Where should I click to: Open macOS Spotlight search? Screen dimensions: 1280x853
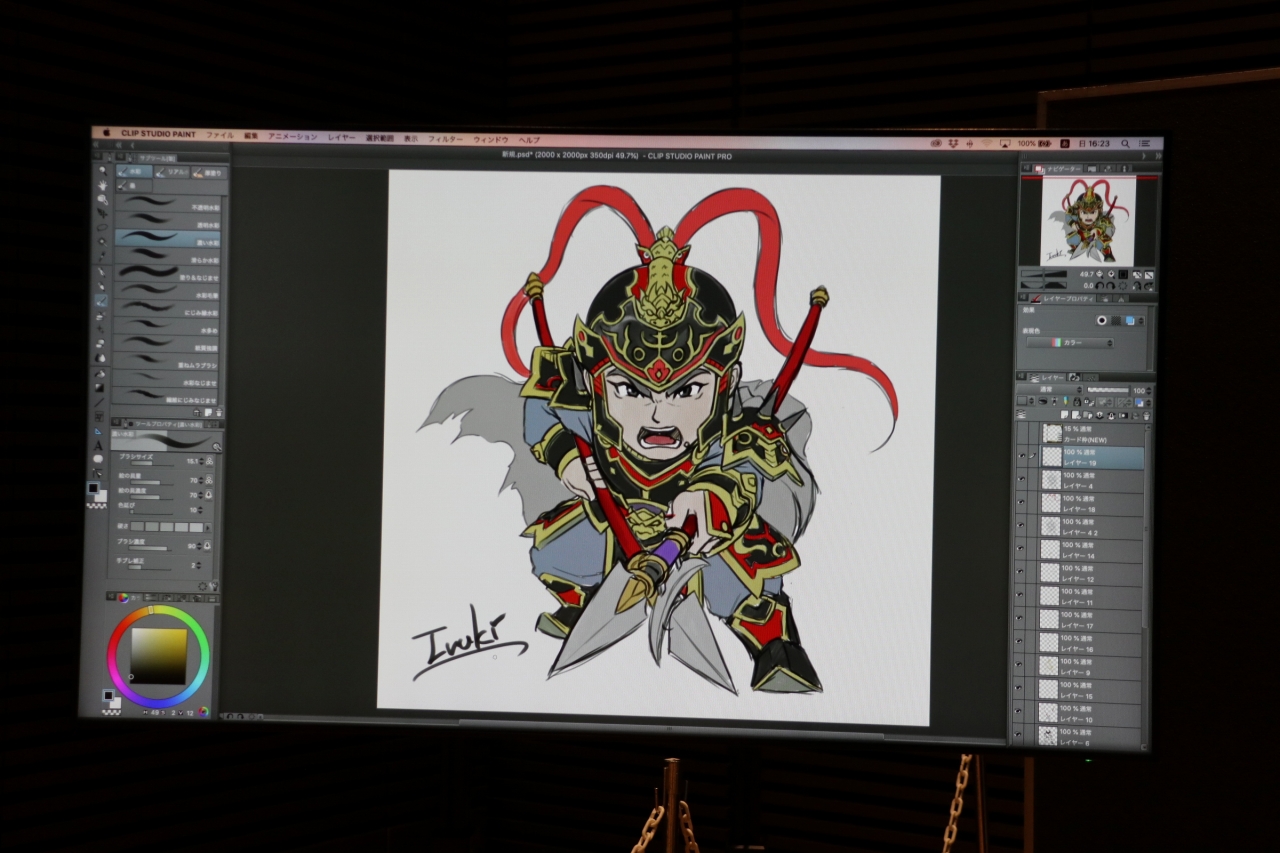pyautogui.click(x=1125, y=144)
